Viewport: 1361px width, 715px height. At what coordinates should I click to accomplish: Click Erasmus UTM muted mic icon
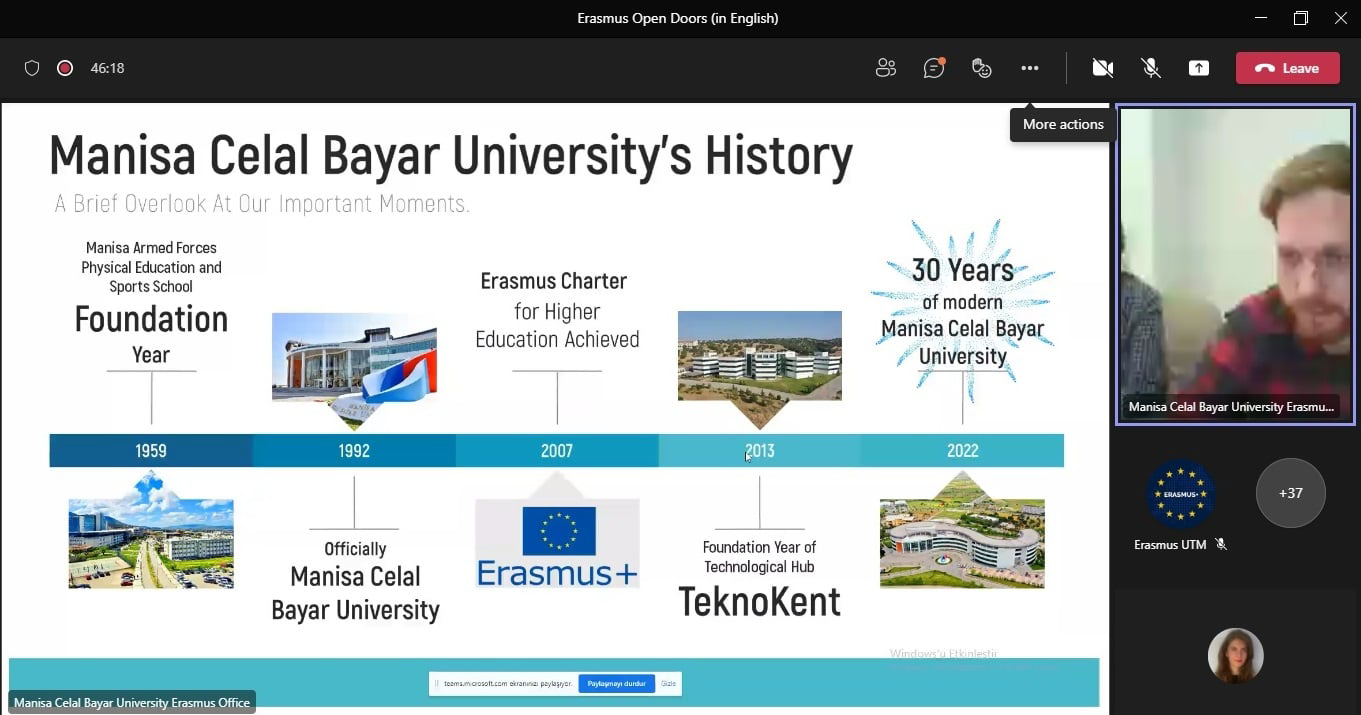point(1221,544)
